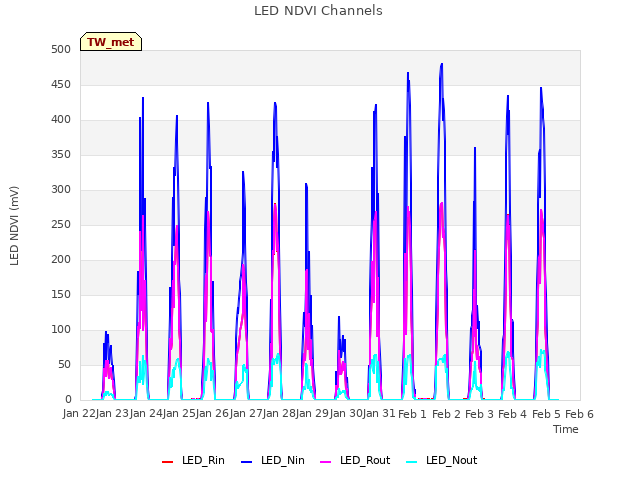The width and height of the screenshot is (640, 480).
Task: Click the Feb 4 x-axis tick label
Action: pos(513,414)
